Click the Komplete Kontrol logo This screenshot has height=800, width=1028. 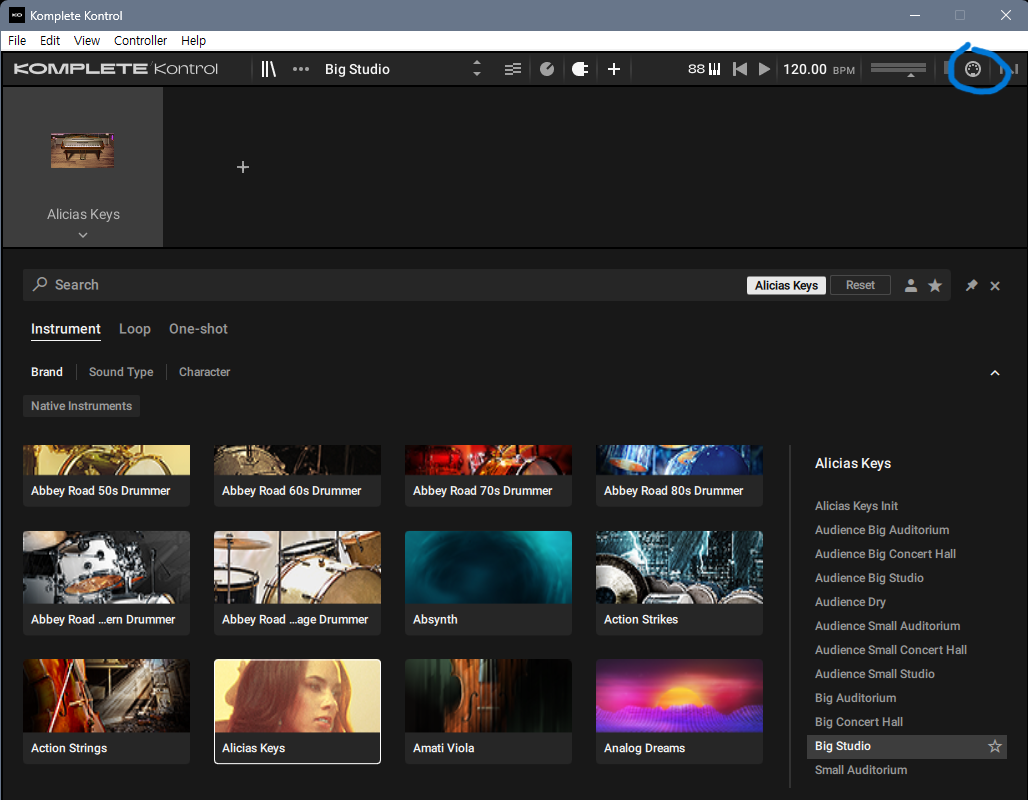pyautogui.click(x=115, y=69)
